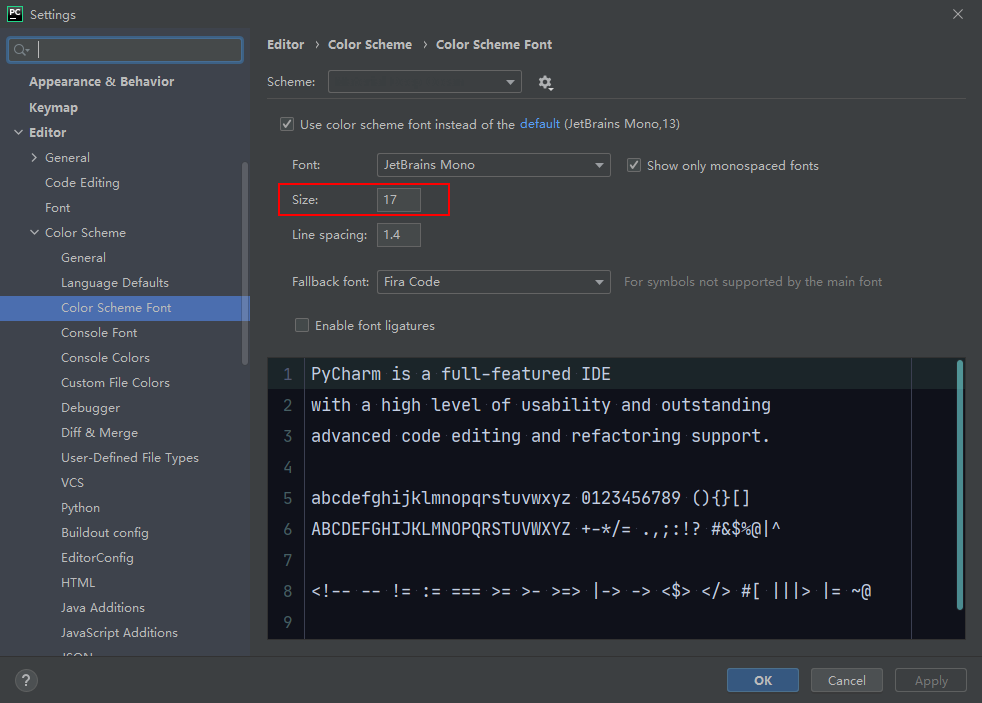Click preview line 'ABCDEFGHIJKLMNOPQRSTUVWXYZ'
The image size is (982, 703).
pos(545,529)
